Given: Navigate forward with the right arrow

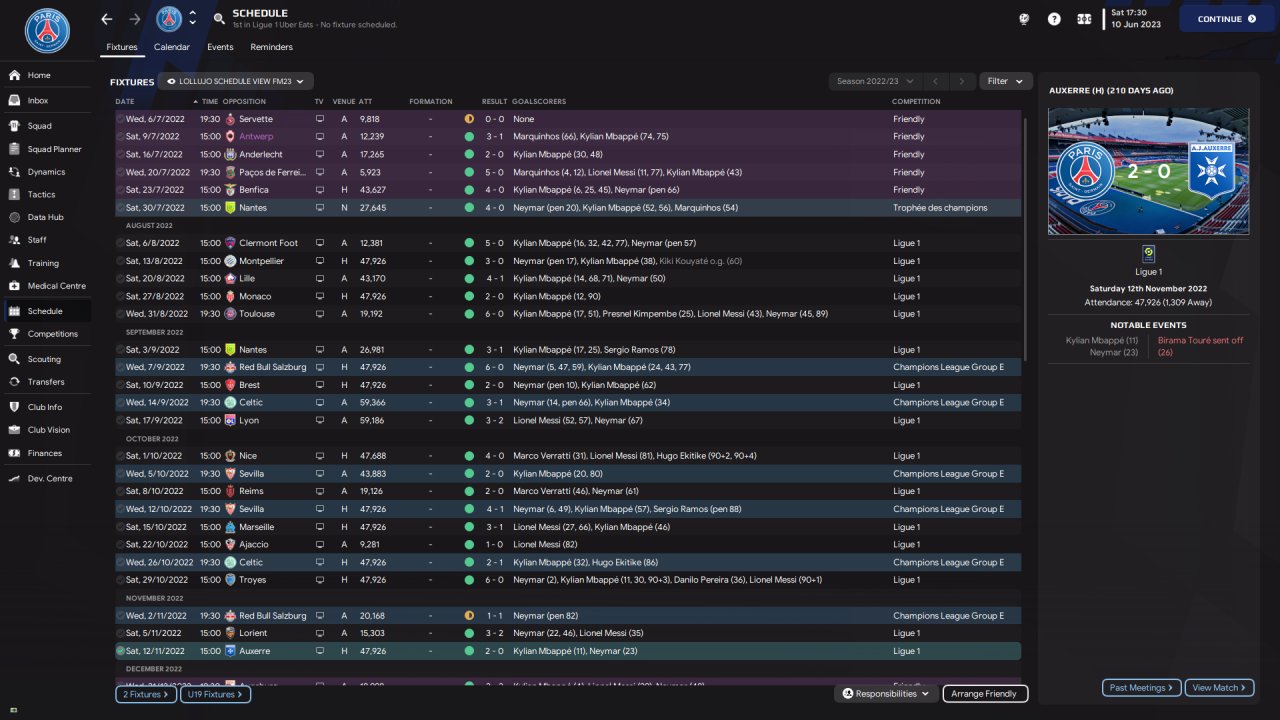Looking at the screenshot, I should pos(135,19).
